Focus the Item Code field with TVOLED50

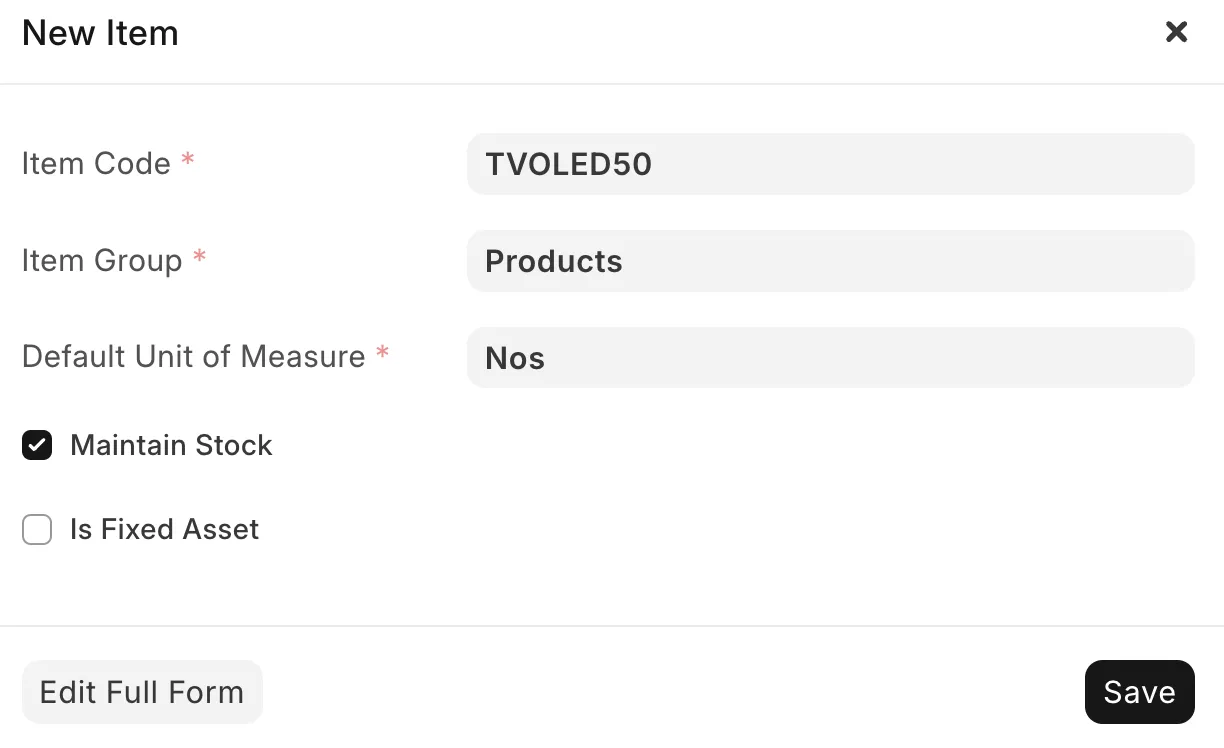830,164
